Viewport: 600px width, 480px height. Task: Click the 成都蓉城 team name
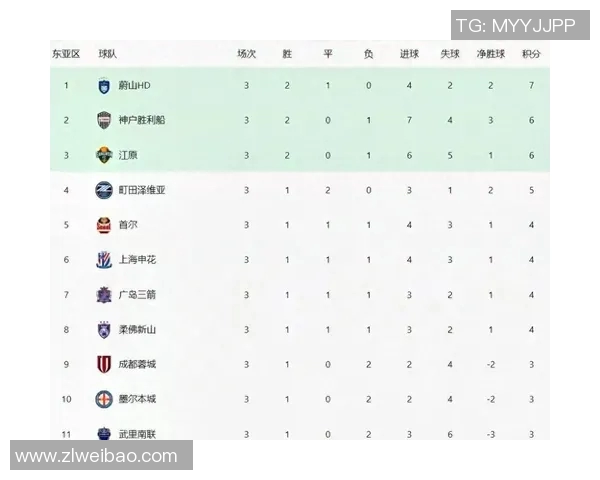click(137, 364)
